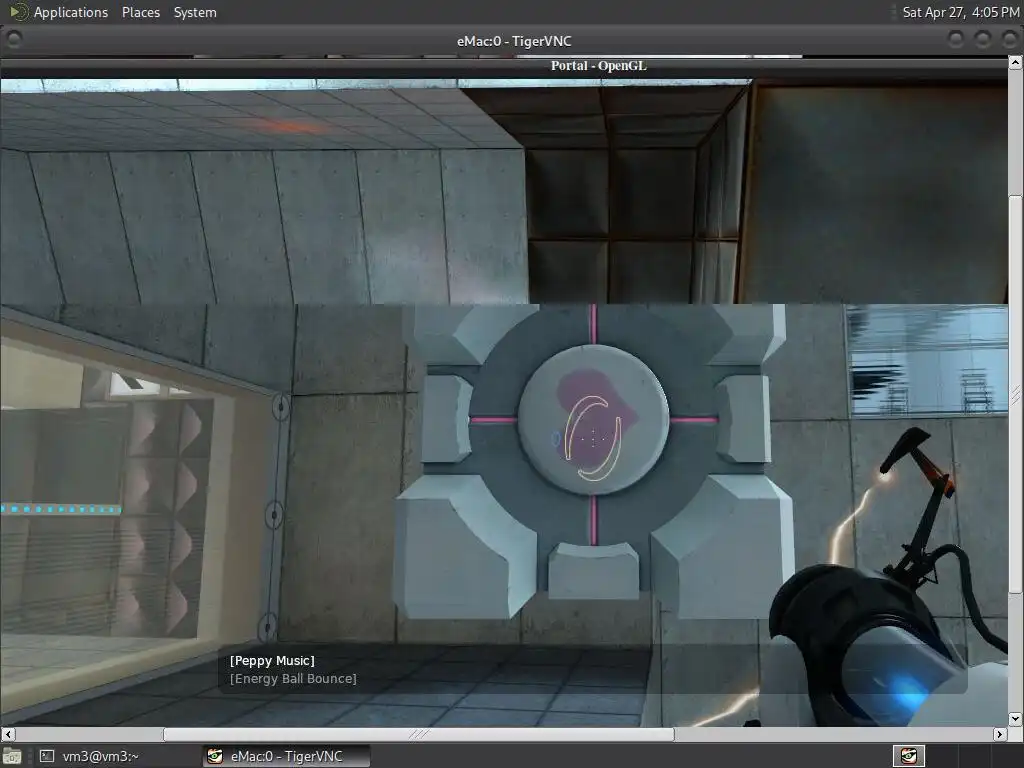
Task: Click the TigerVNC tray icon at bottom right
Action: coord(908,756)
